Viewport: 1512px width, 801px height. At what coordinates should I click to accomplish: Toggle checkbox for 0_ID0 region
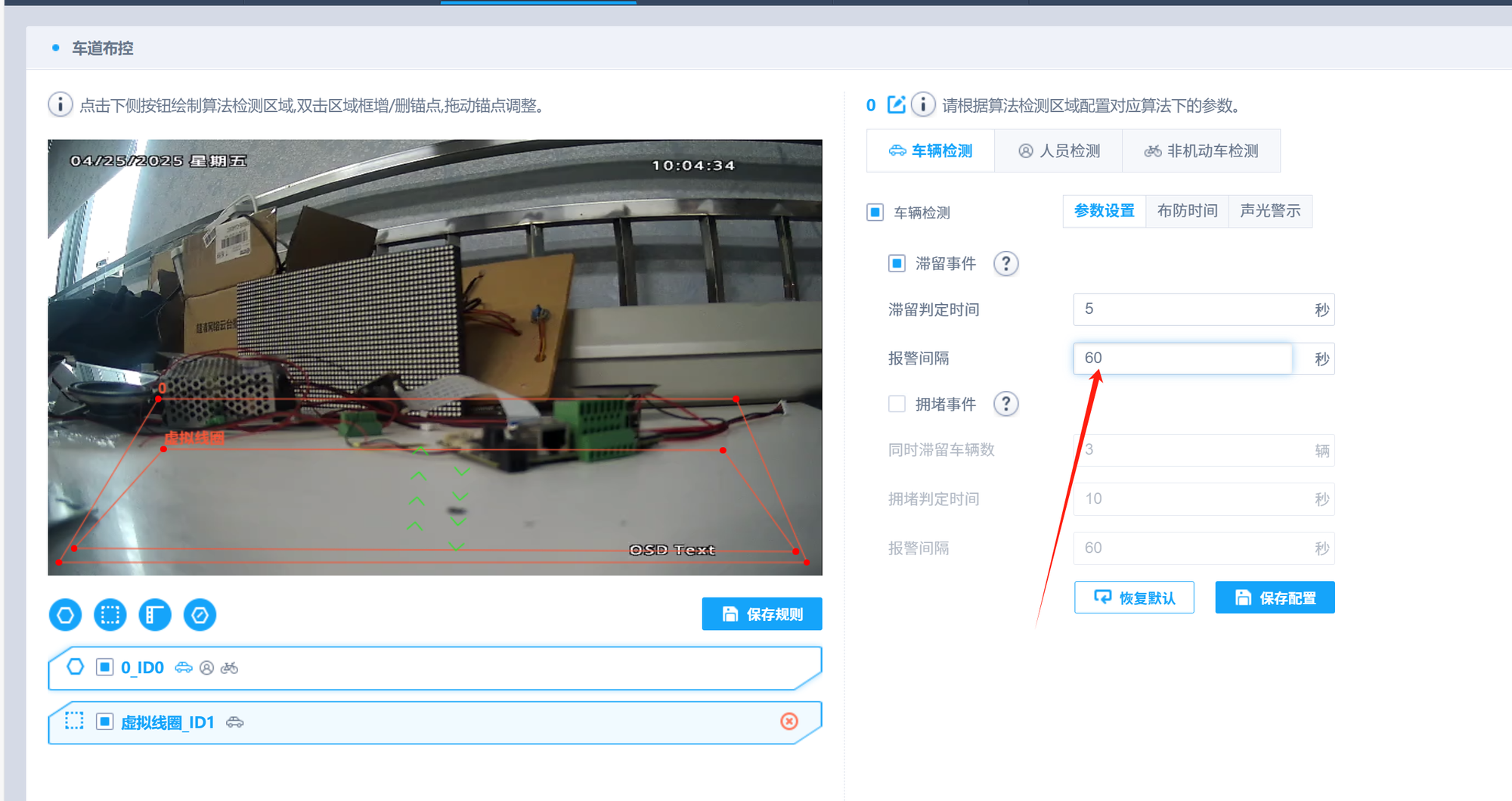pyautogui.click(x=105, y=667)
